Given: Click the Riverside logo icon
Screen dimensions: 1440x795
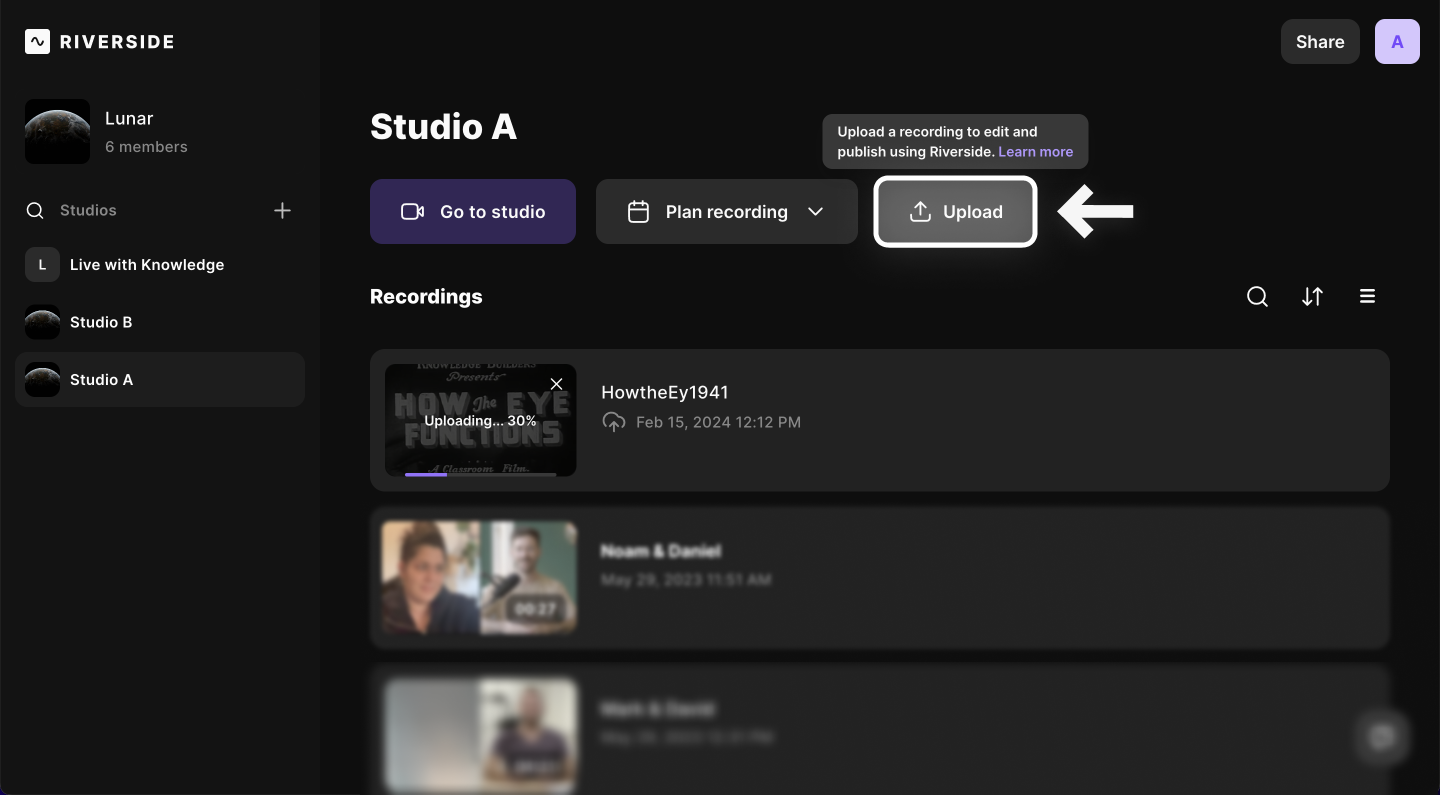Looking at the screenshot, I should (x=37, y=41).
